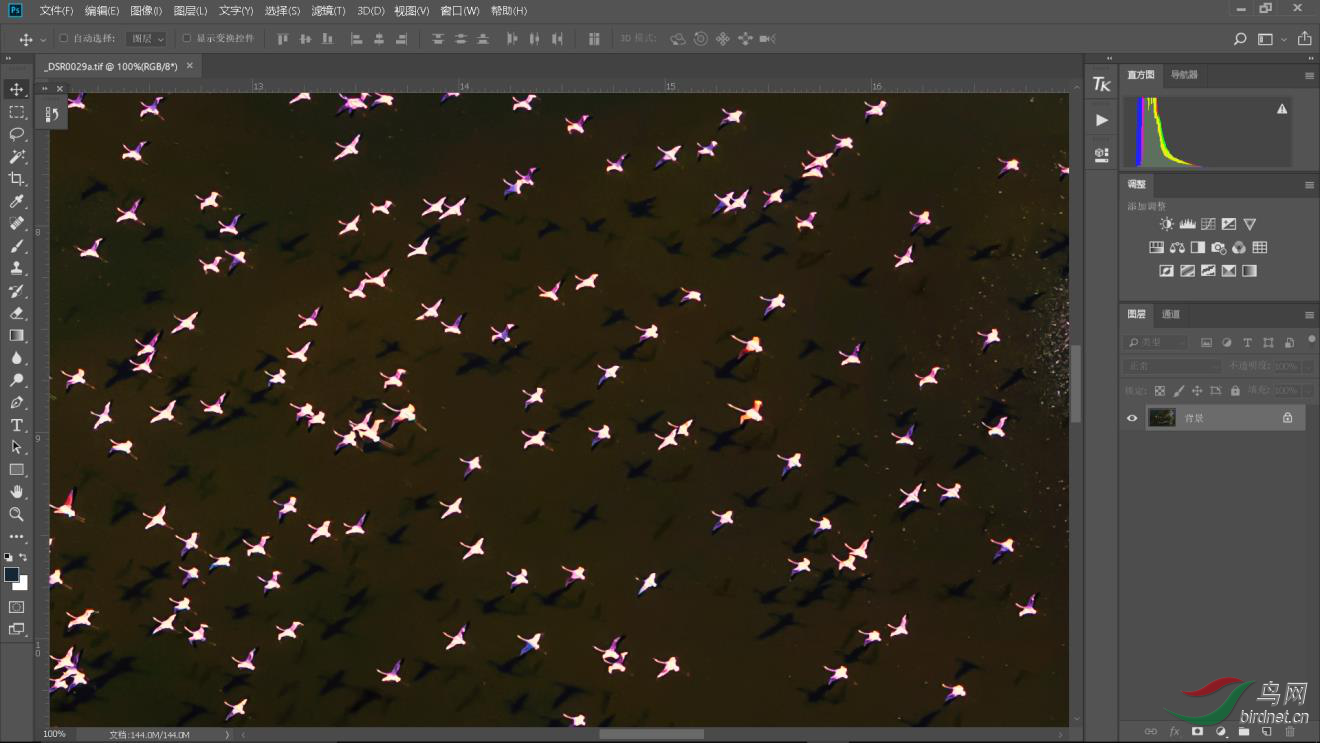The height and width of the screenshot is (743, 1320).
Task: Pick the Eyedropper tool
Action: 17,202
